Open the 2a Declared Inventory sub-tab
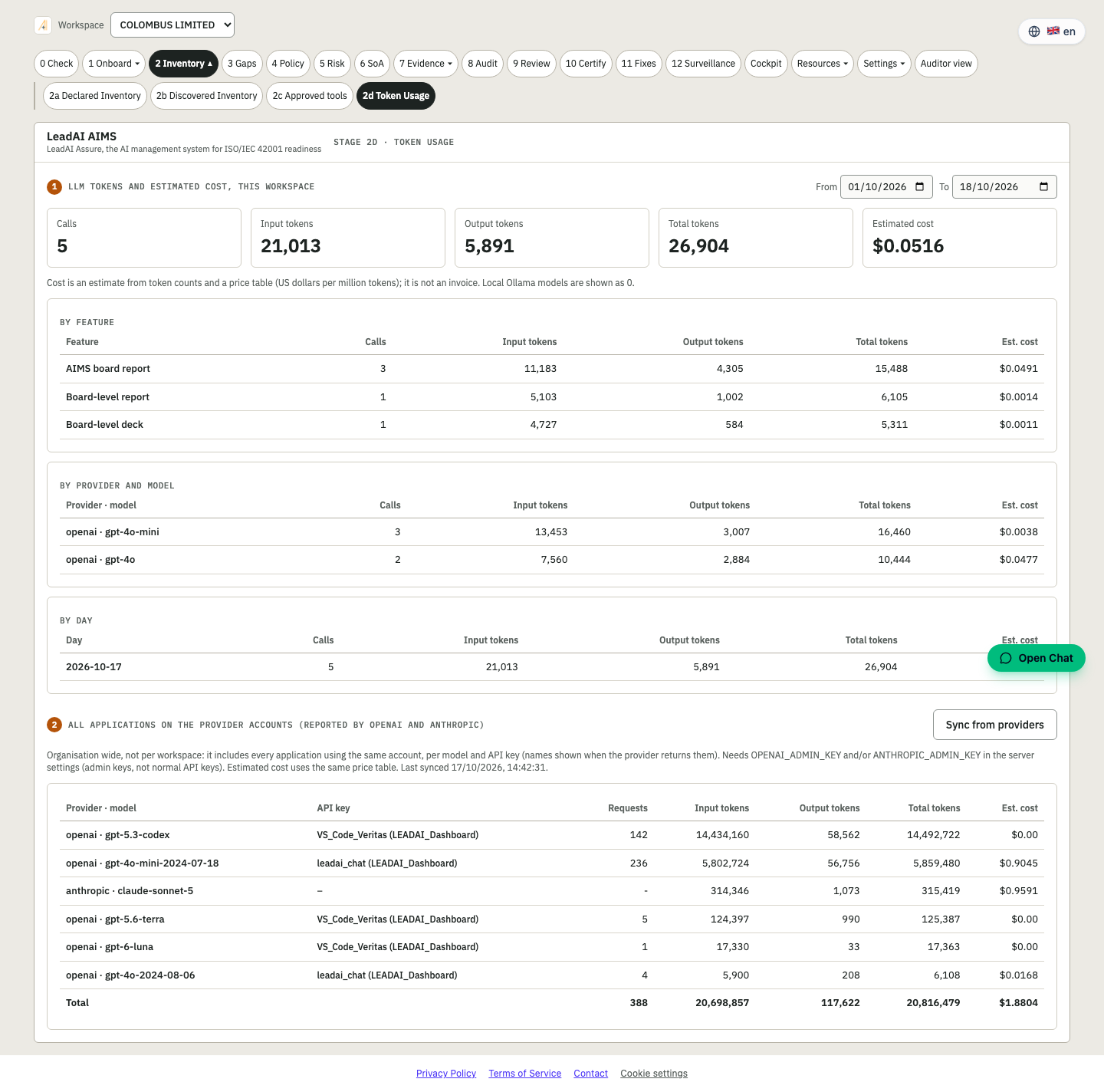The image size is (1104, 1092). coord(95,96)
